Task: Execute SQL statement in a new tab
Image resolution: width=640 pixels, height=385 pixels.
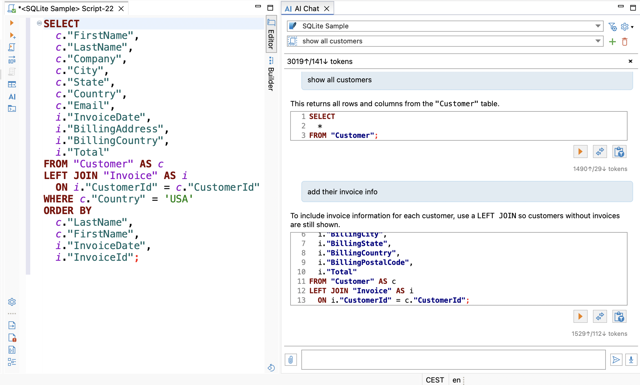Action: [12, 36]
